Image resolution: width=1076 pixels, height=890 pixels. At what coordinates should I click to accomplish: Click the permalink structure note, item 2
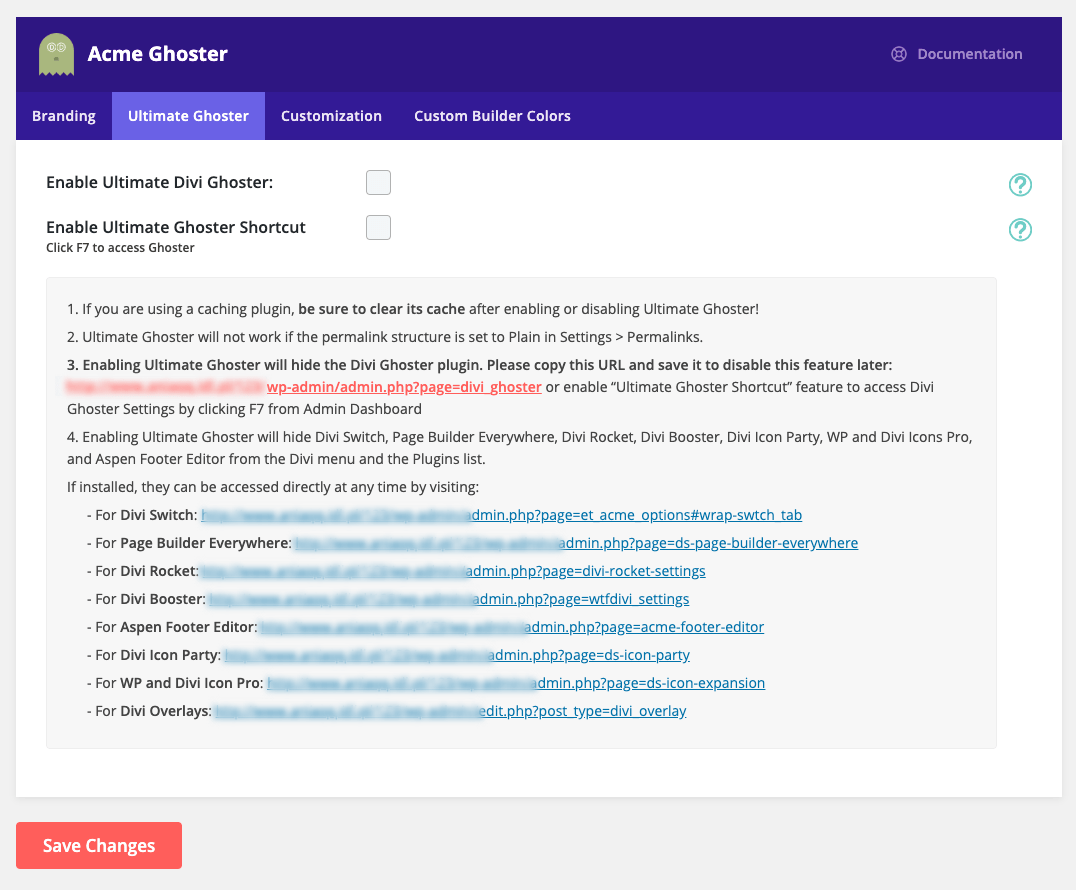click(385, 338)
